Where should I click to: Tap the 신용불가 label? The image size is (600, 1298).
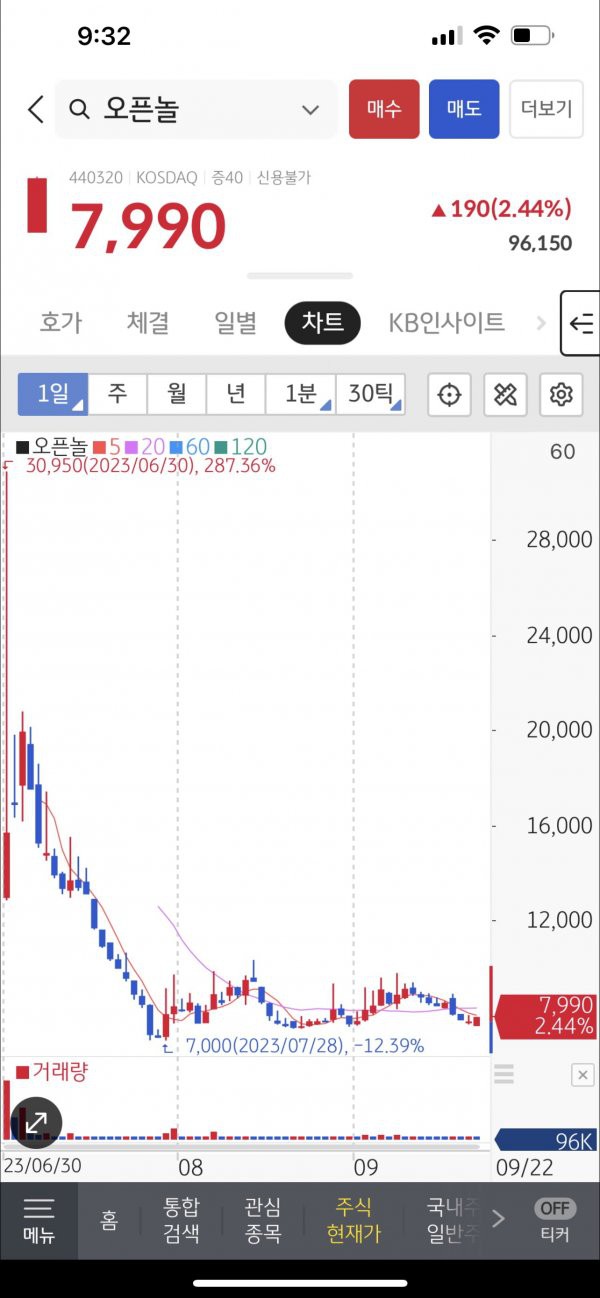pos(284,178)
